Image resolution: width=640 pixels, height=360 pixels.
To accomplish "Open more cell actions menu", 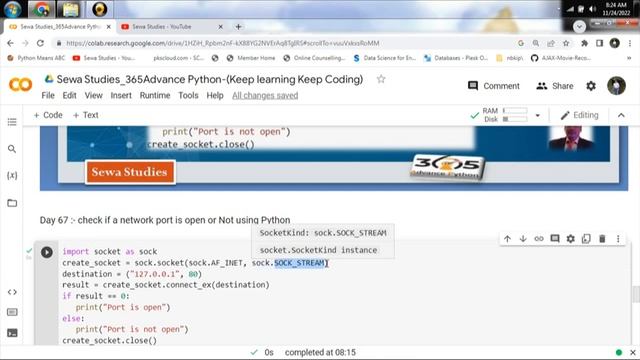I will tap(618, 239).
